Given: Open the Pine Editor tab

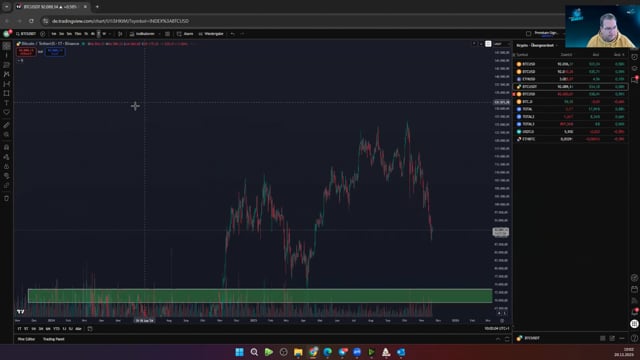Looking at the screenshot, I should (26, 339).
